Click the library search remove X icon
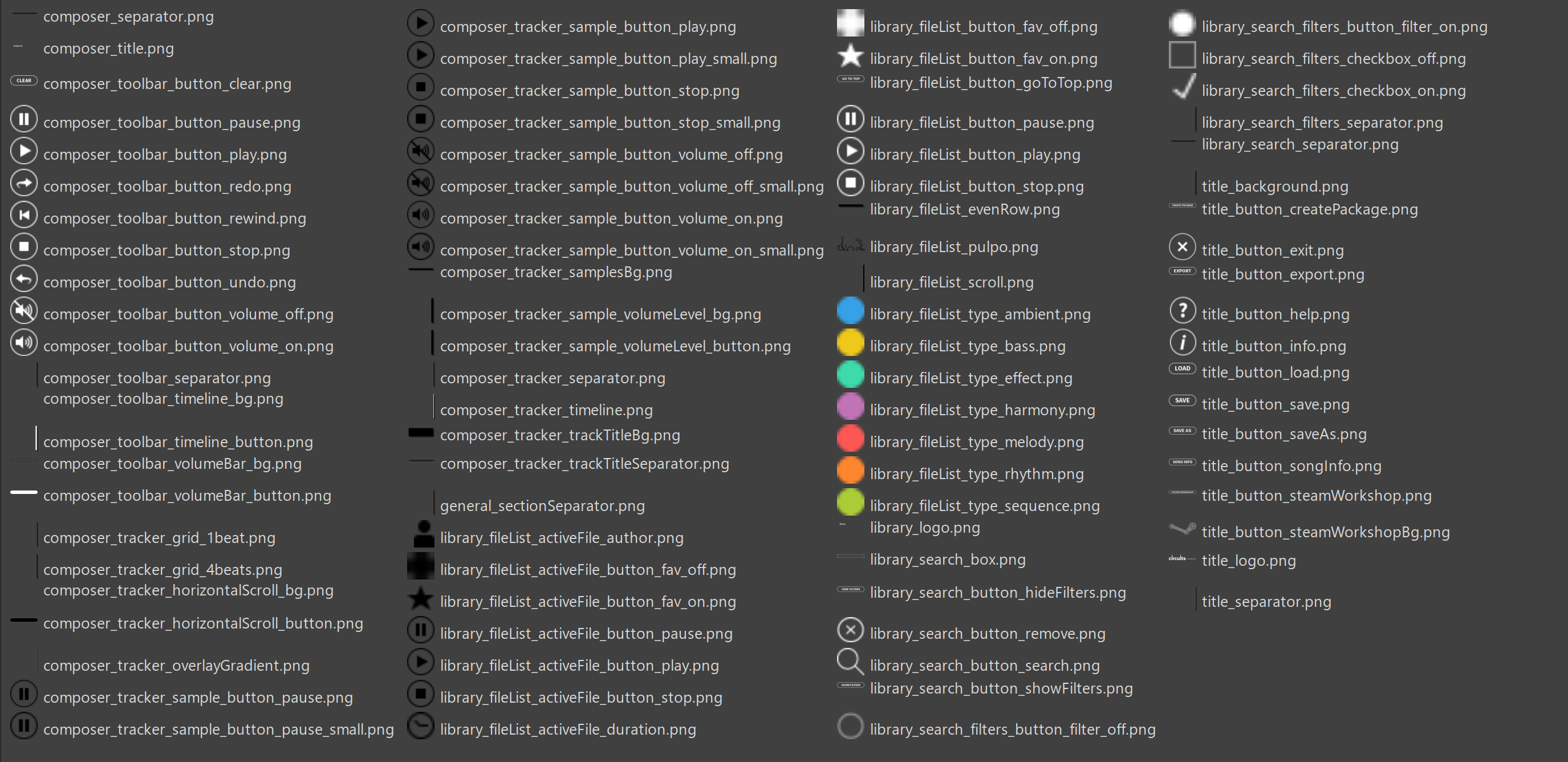The width and height of the screenshot is (1568, 762). (850, 630)
